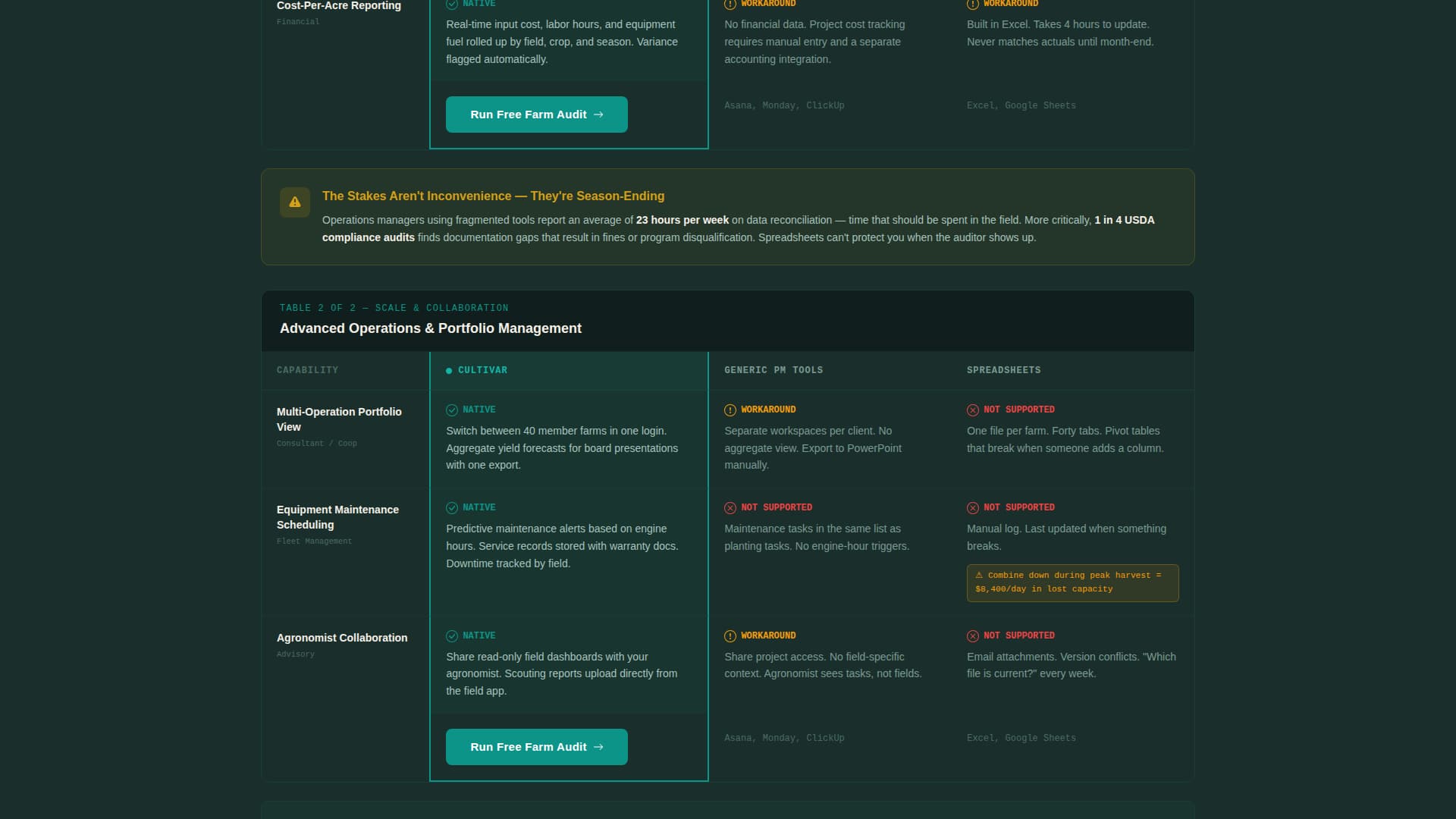This screenshot has width=1456, height=819.
Task: Click the Combine down during peak harvest callout
Action: (1072, 582)
